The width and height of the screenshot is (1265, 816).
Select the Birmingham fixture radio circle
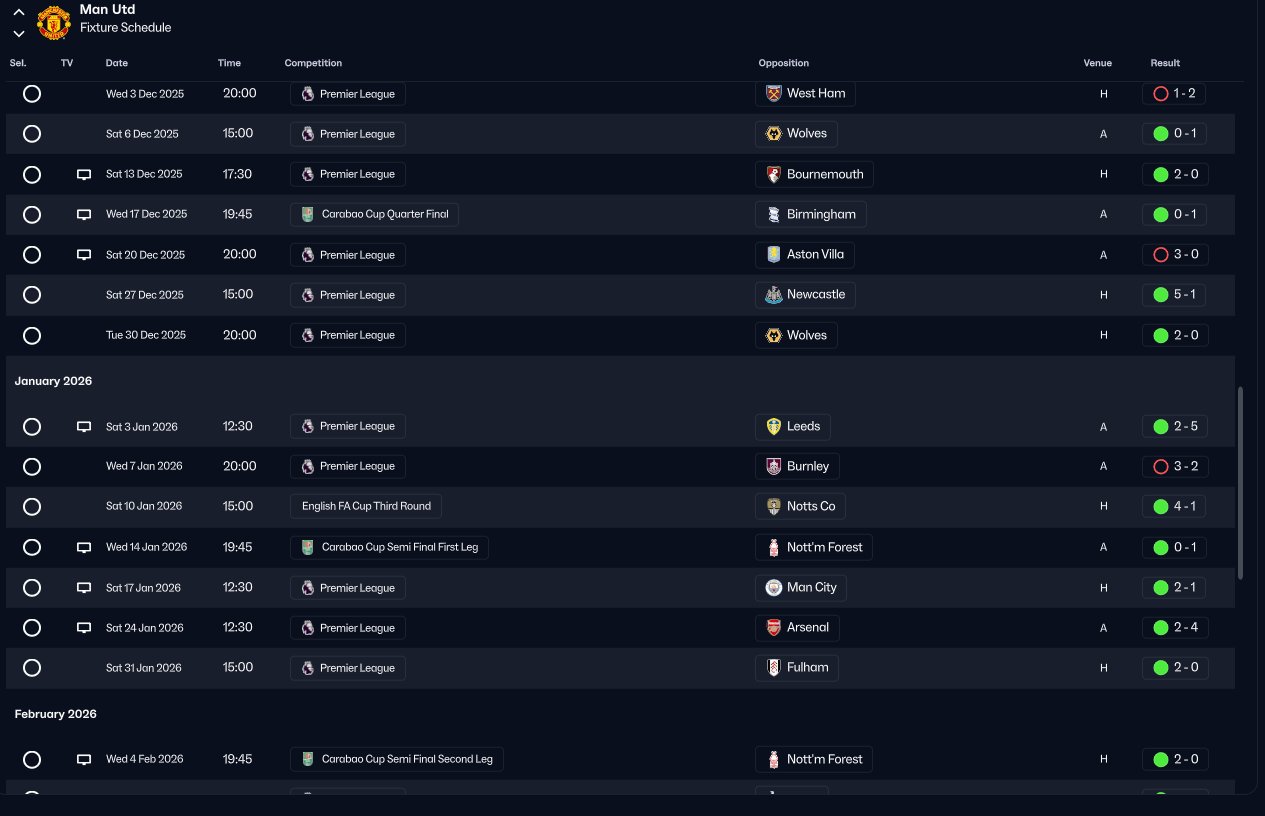click(x=32, y=214)
